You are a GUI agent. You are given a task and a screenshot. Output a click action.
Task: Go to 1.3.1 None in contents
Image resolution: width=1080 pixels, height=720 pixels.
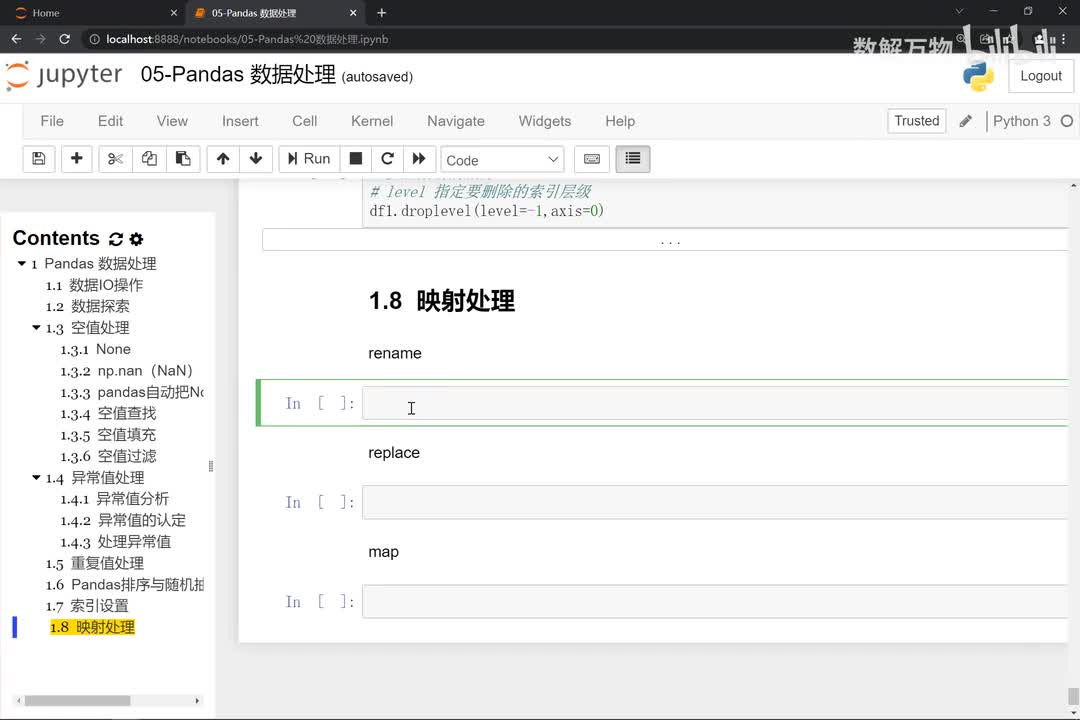[x=95, y=349]
